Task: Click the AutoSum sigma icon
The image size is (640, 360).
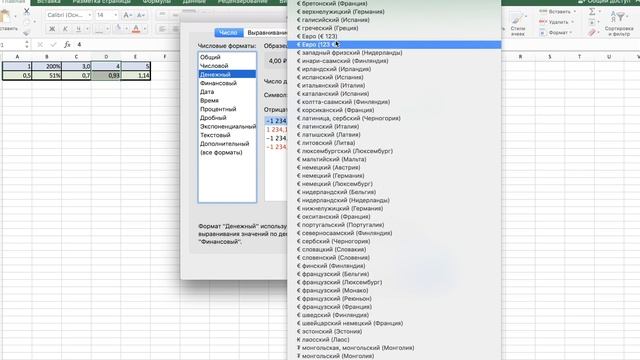Action: tap(591, 11)
